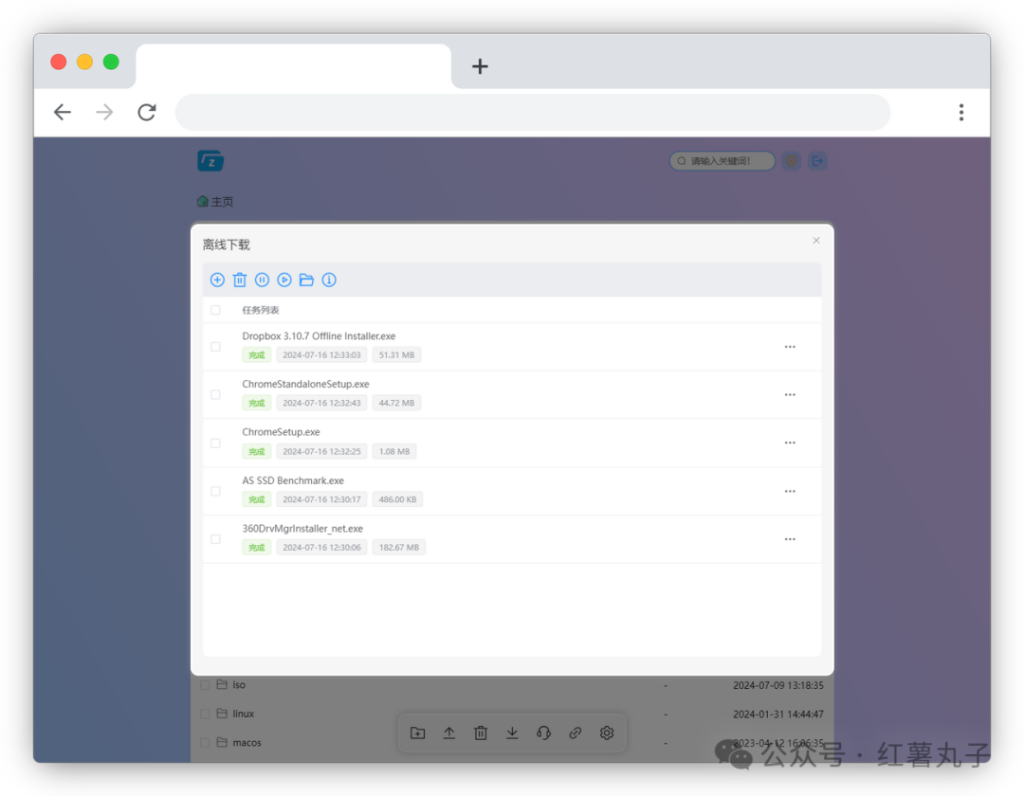Pause selected downloads with pause icon
The height and width of the screenshot is (796, 1024).
point(262,280)
